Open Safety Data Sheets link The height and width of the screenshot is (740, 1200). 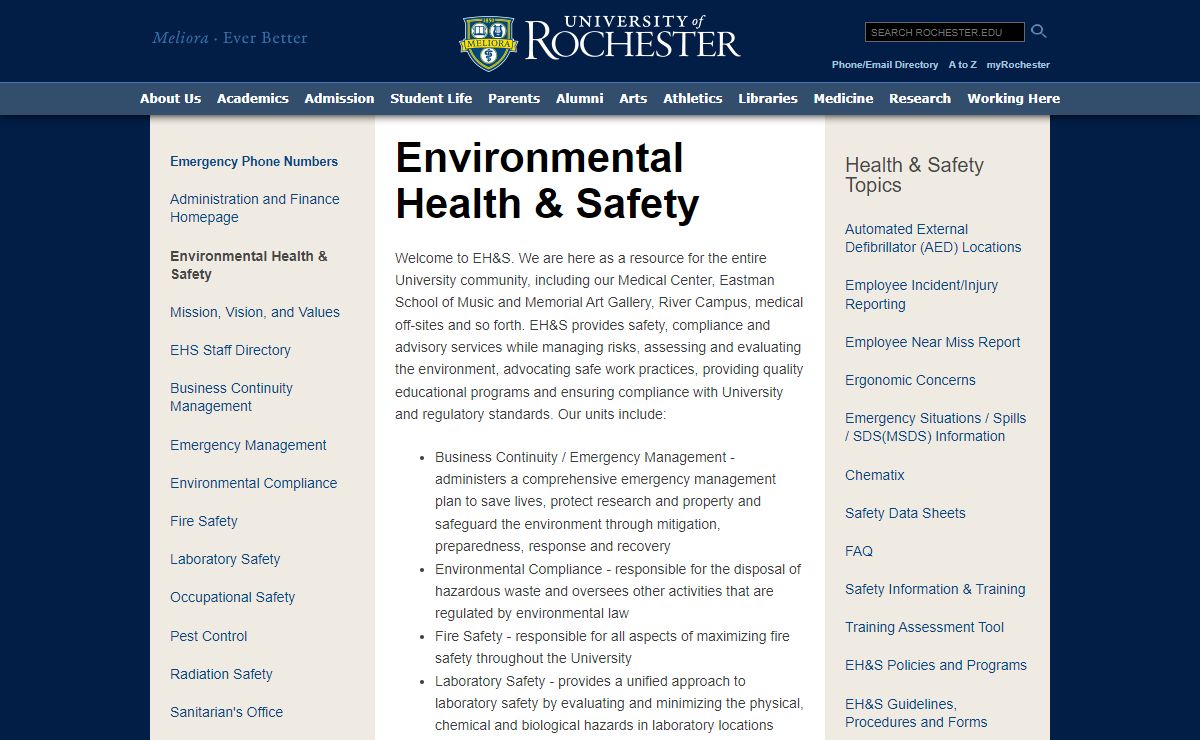[905, 513]
